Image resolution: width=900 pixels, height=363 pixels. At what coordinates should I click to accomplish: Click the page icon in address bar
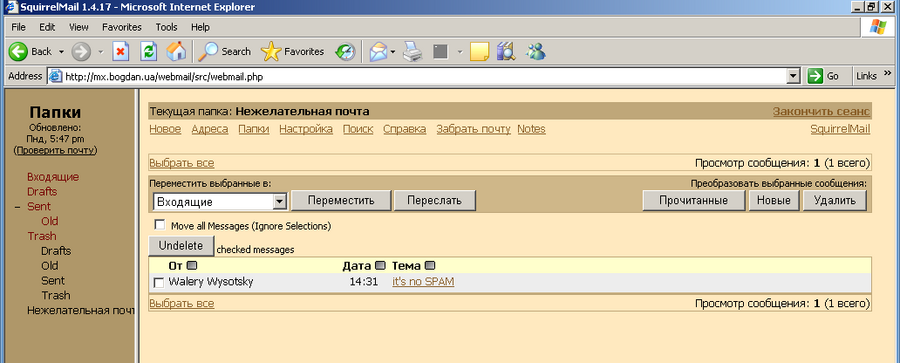pyautogui.click(x=55, y=76)
